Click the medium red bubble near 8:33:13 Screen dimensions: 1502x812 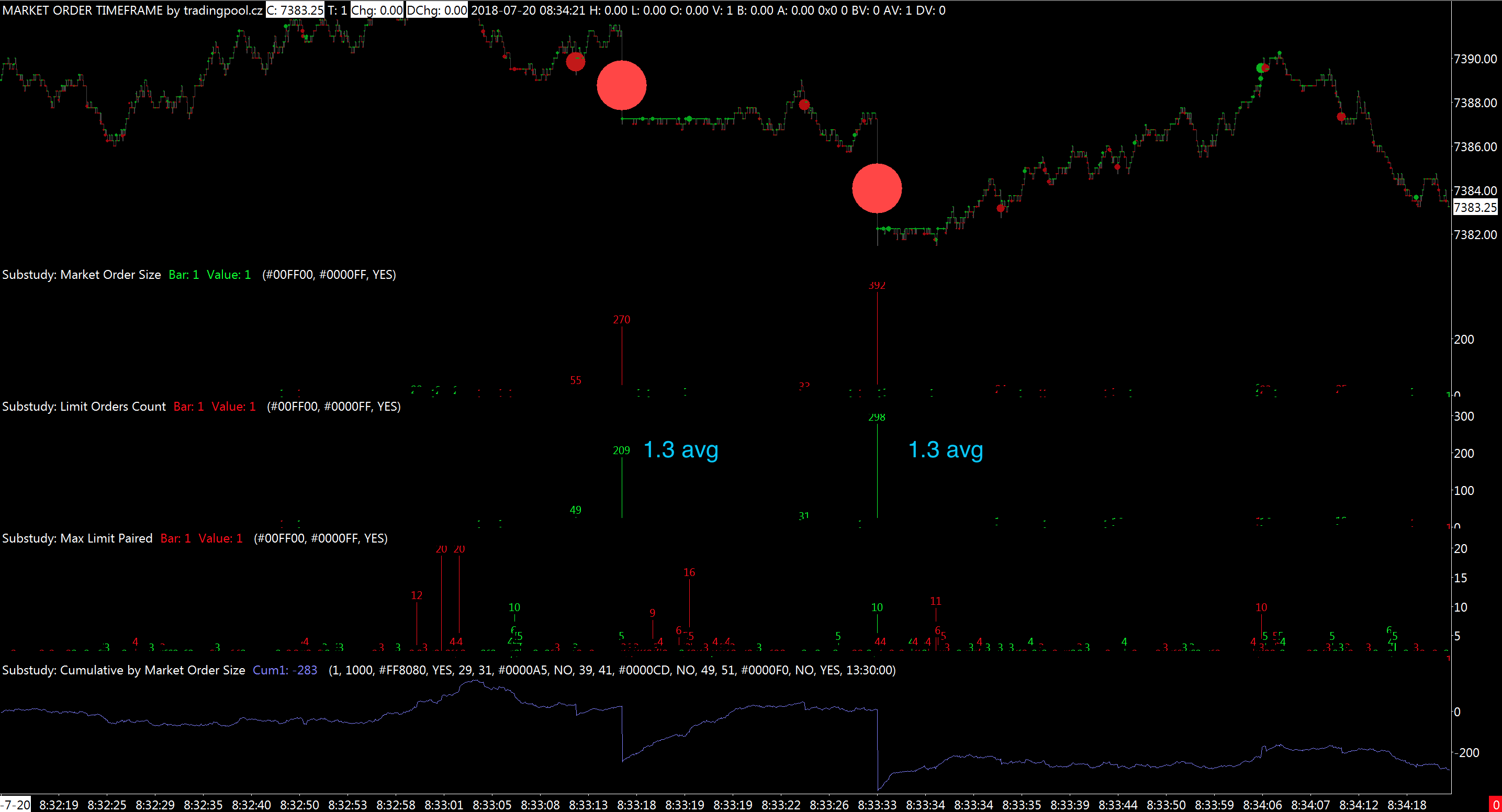[x=576, y=61]
